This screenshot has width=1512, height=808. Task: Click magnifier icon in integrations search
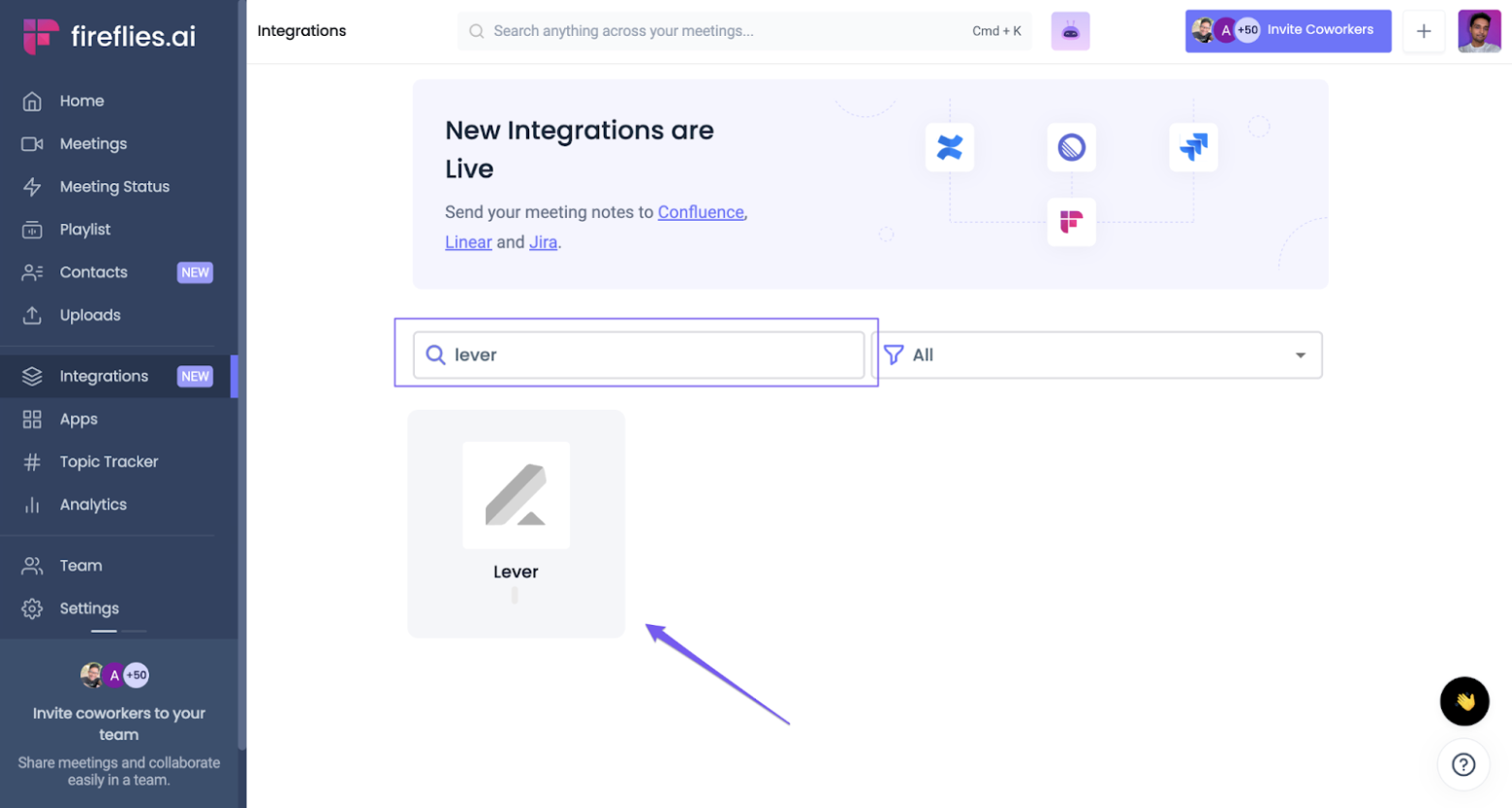click(436, 355)
